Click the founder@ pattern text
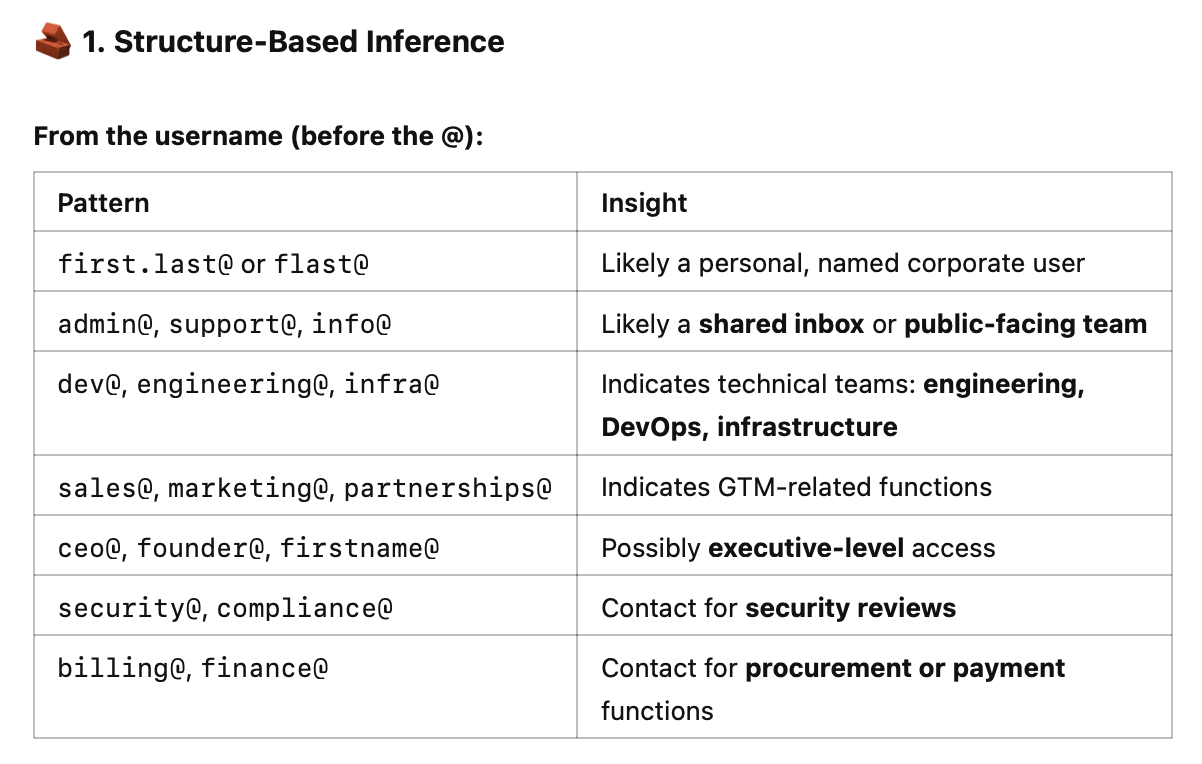 point(203,548)
